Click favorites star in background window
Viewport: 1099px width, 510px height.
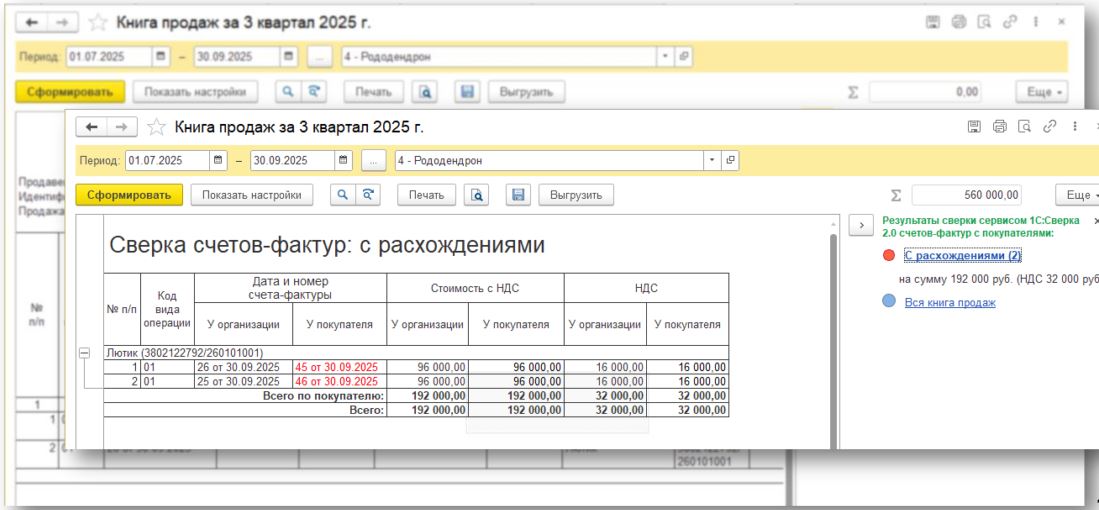click(x=98, y=23)
